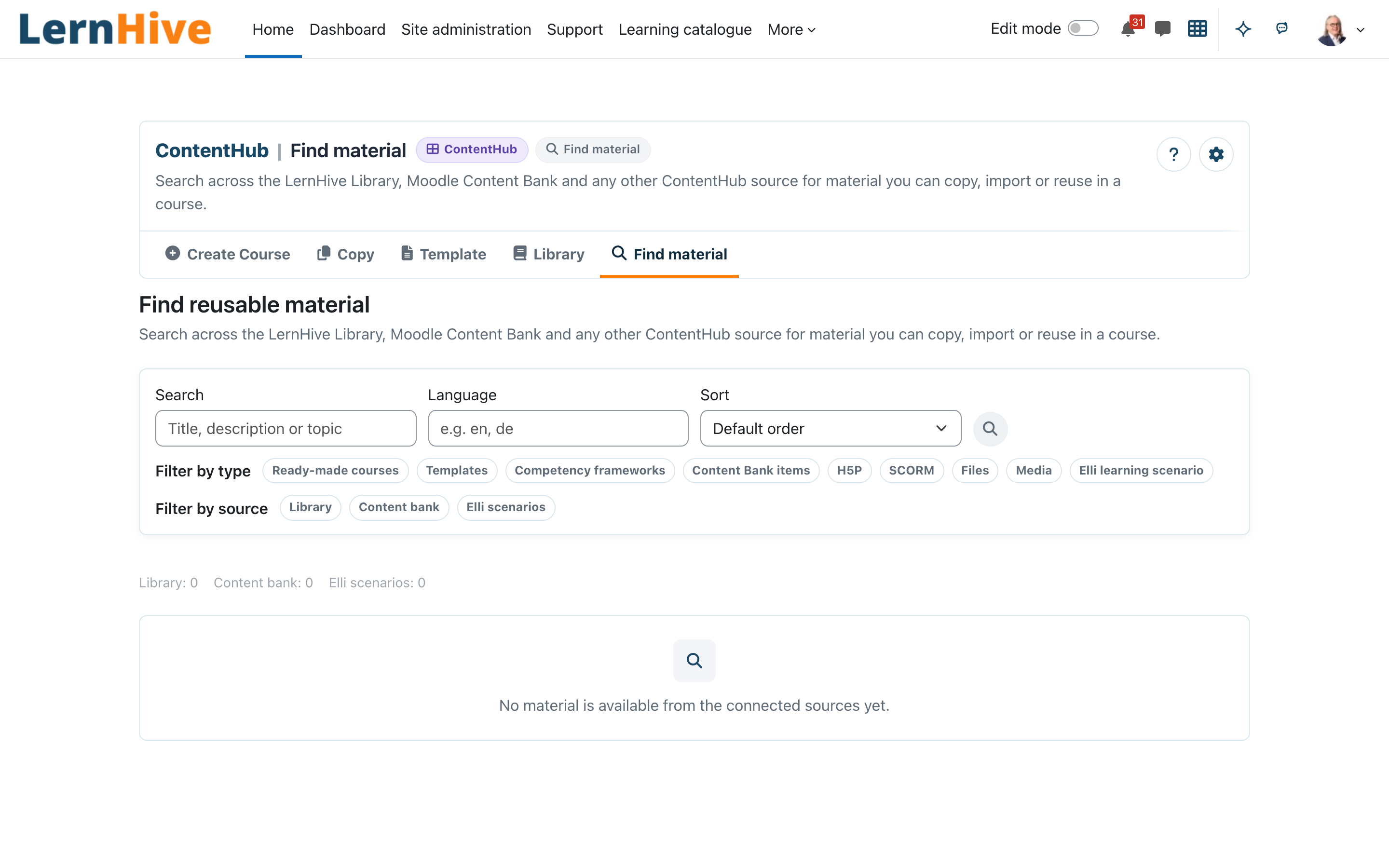
Task: Toggle H5P type filter
Action: (849, 471)
